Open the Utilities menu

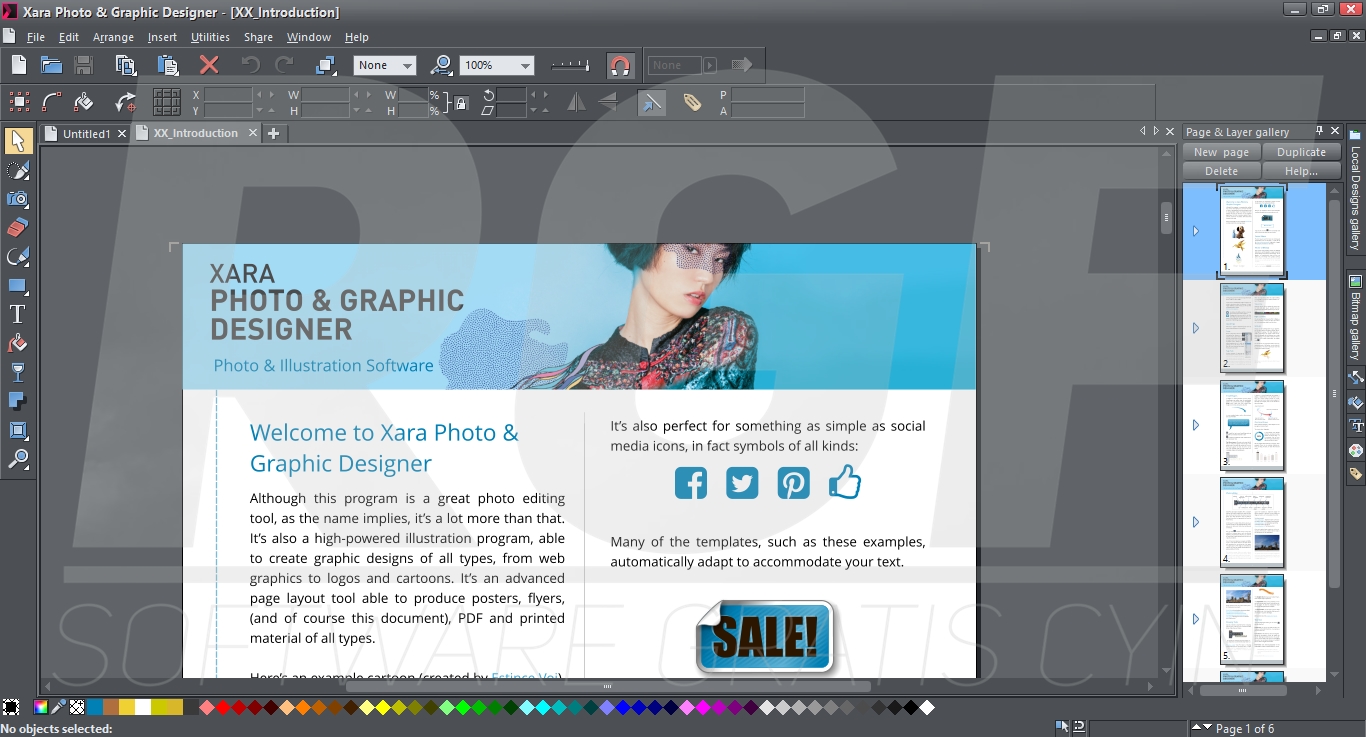click(x=209, y=37)
